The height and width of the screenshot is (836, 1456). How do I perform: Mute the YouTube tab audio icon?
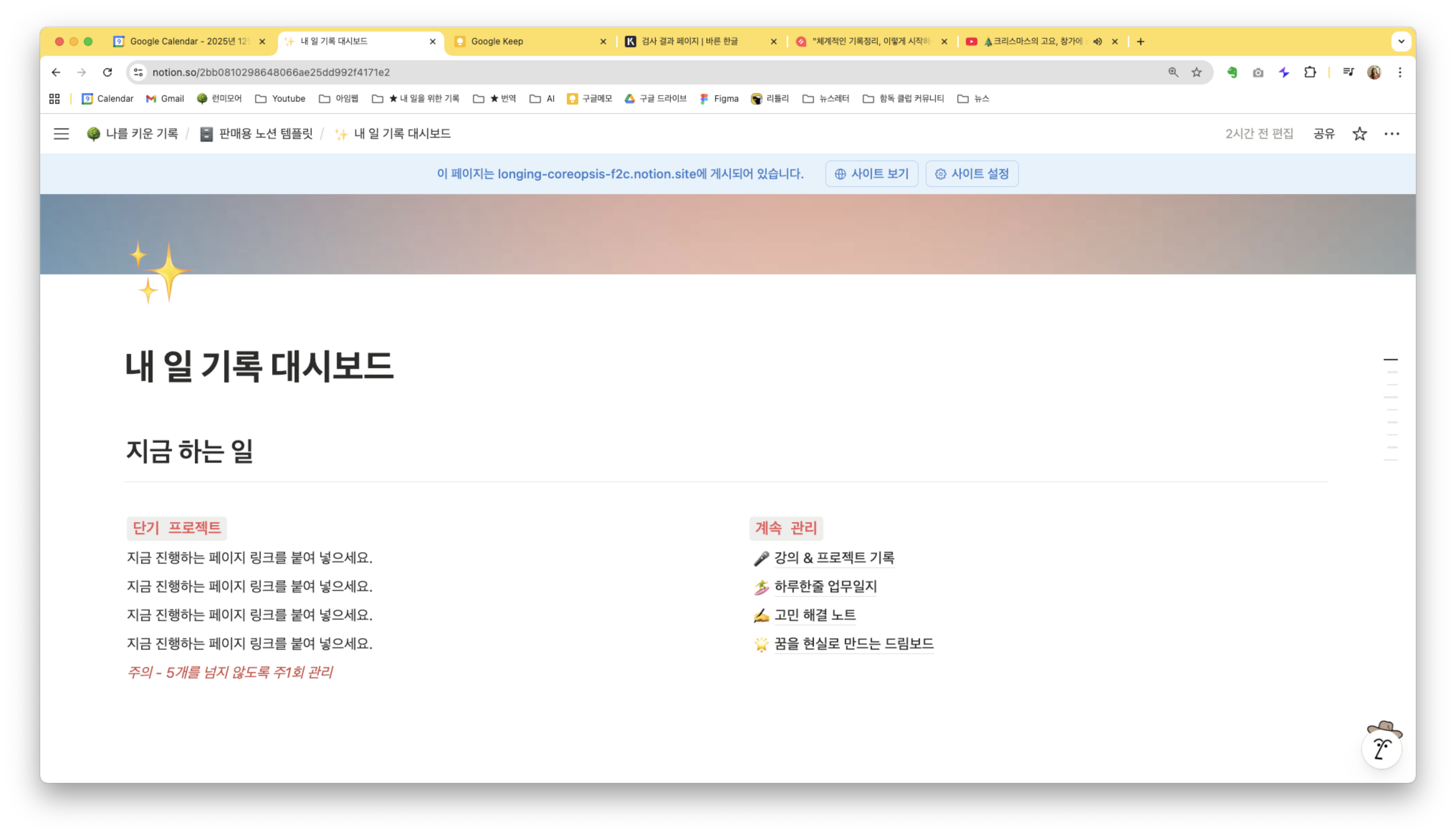(x=1097, y=41)
